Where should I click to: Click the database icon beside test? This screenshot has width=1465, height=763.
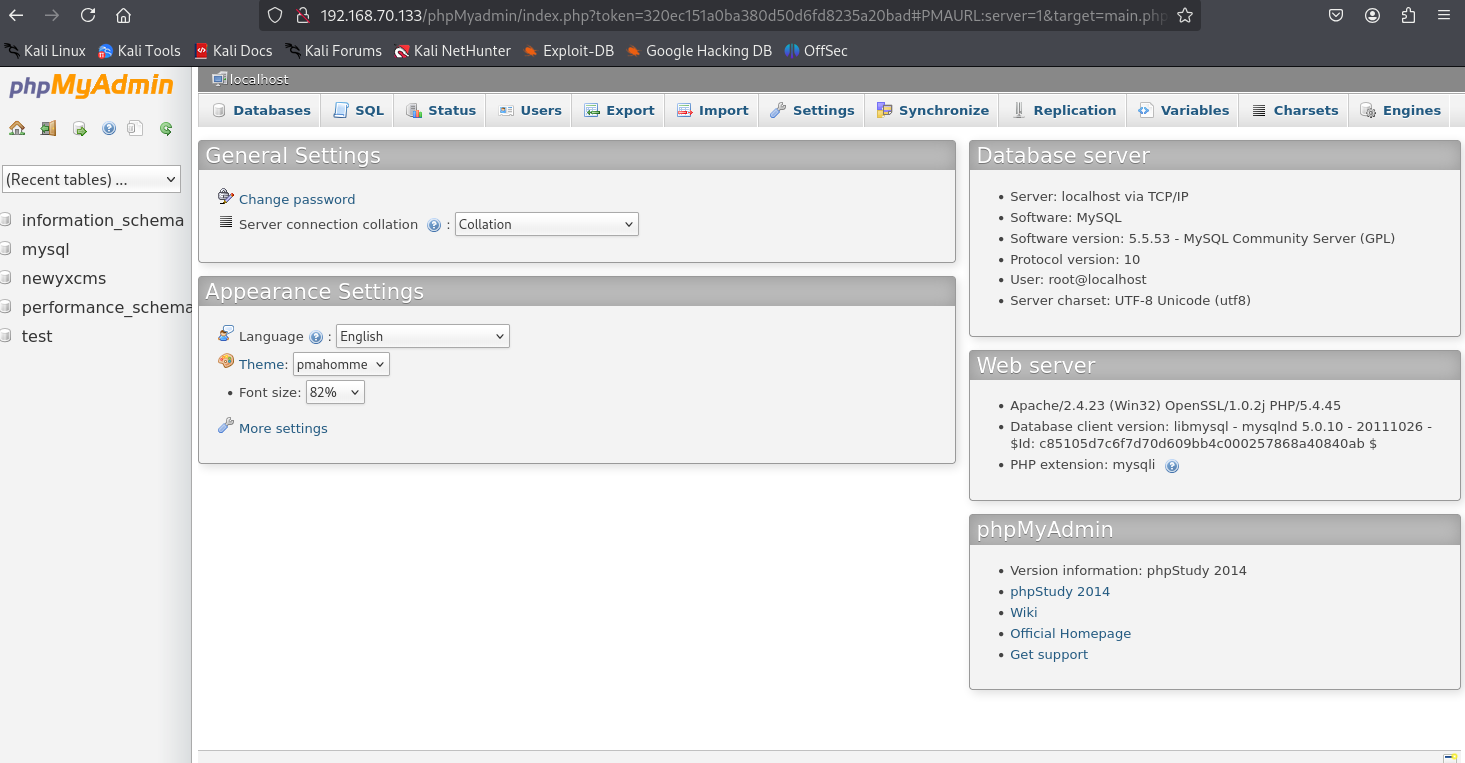6,336
